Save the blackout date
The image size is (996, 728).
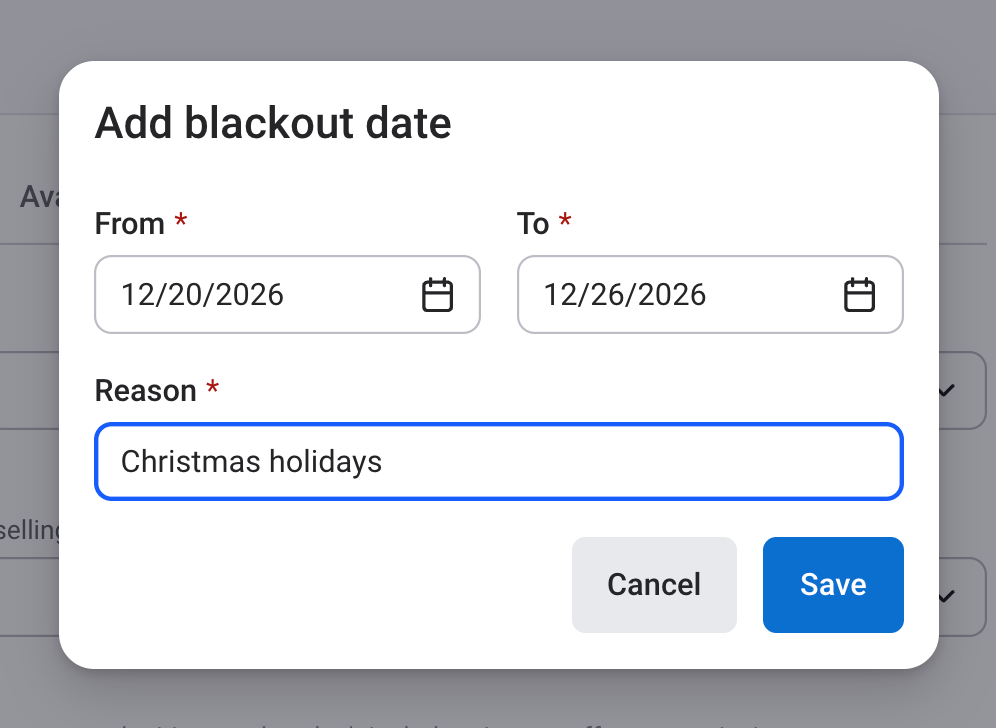click(833, 585)
